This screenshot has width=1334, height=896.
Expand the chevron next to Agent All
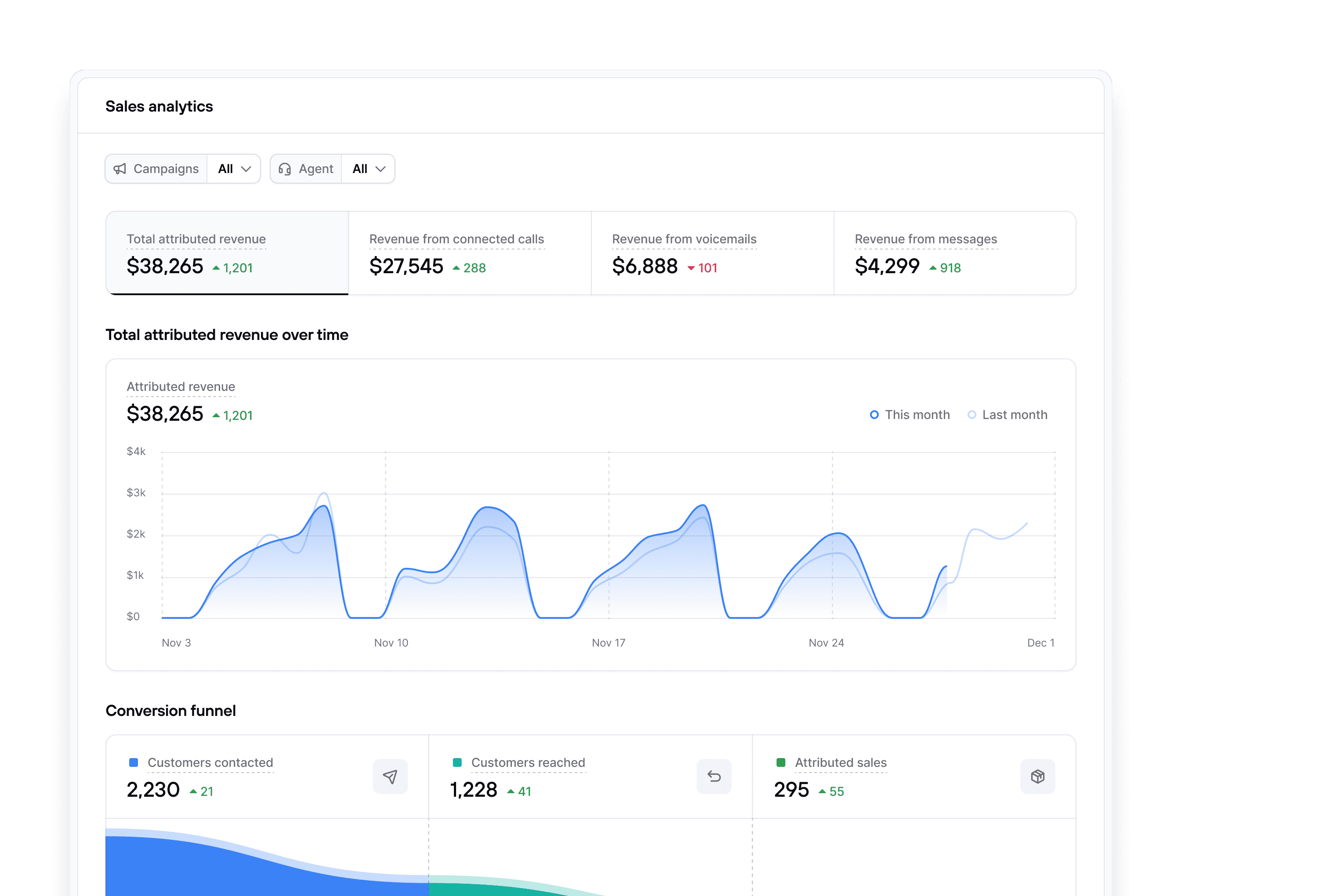[381, 169]
